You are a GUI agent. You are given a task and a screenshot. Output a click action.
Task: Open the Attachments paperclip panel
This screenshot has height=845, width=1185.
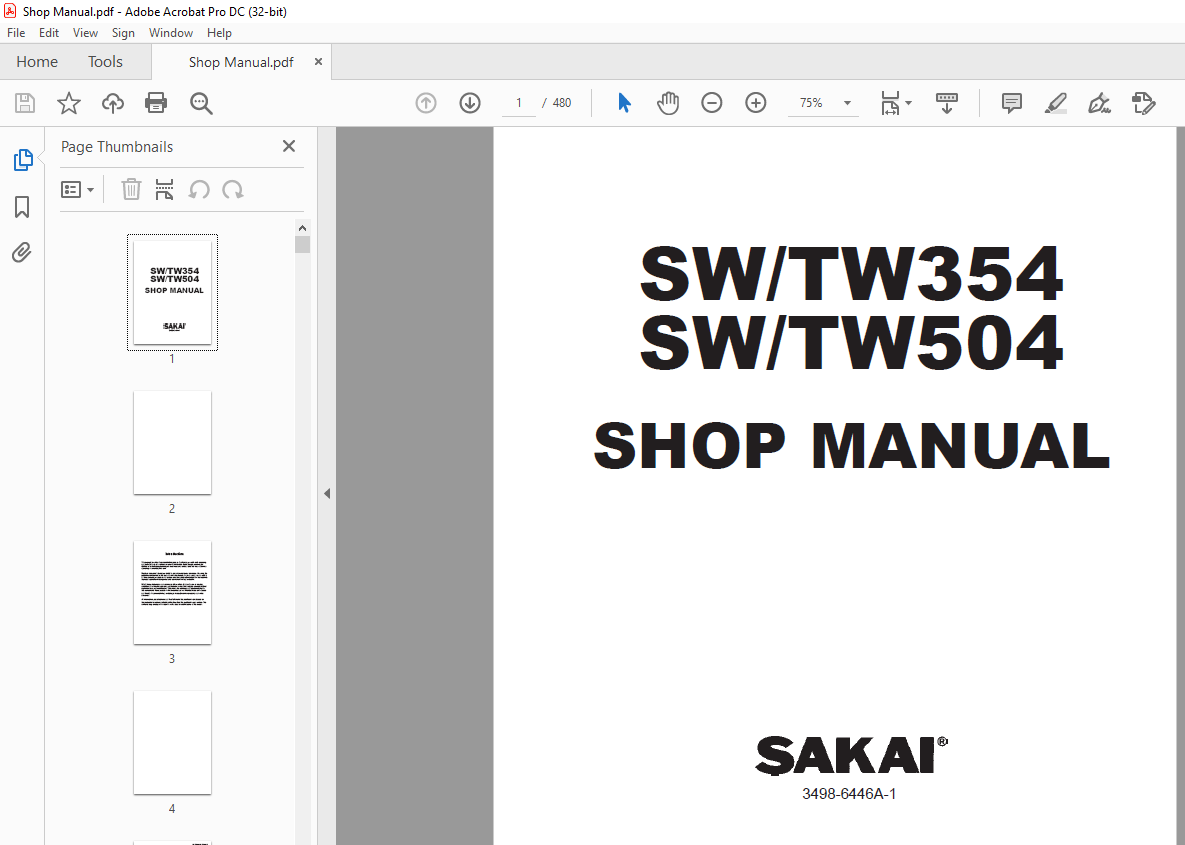(22, 252)
